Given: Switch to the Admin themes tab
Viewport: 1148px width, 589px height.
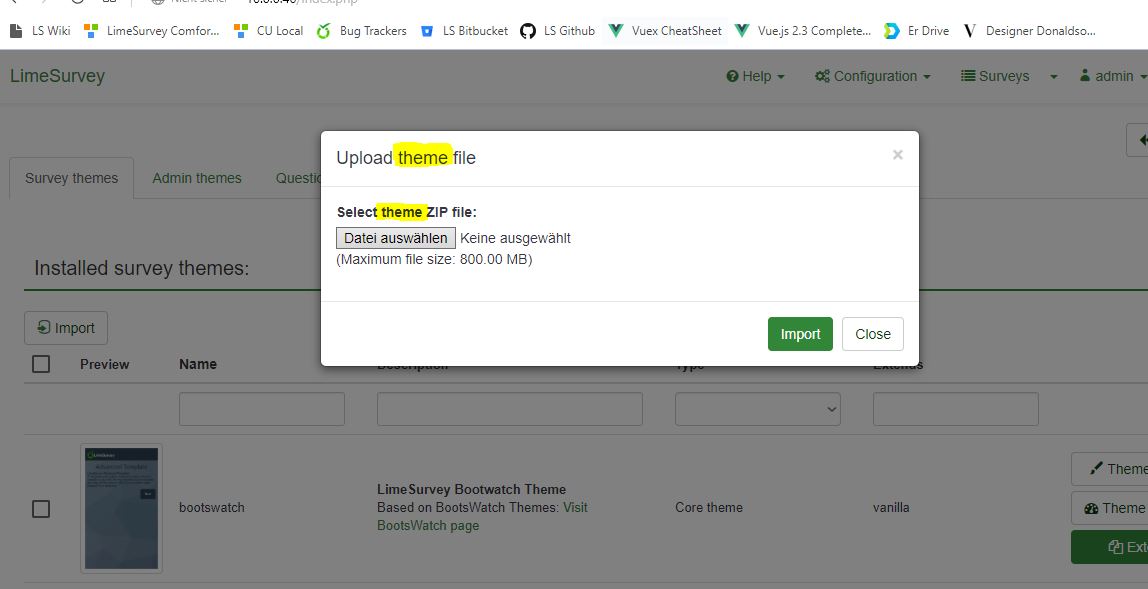Looking at the screenshot, I should pyautogui.click(x=197, y=178).
